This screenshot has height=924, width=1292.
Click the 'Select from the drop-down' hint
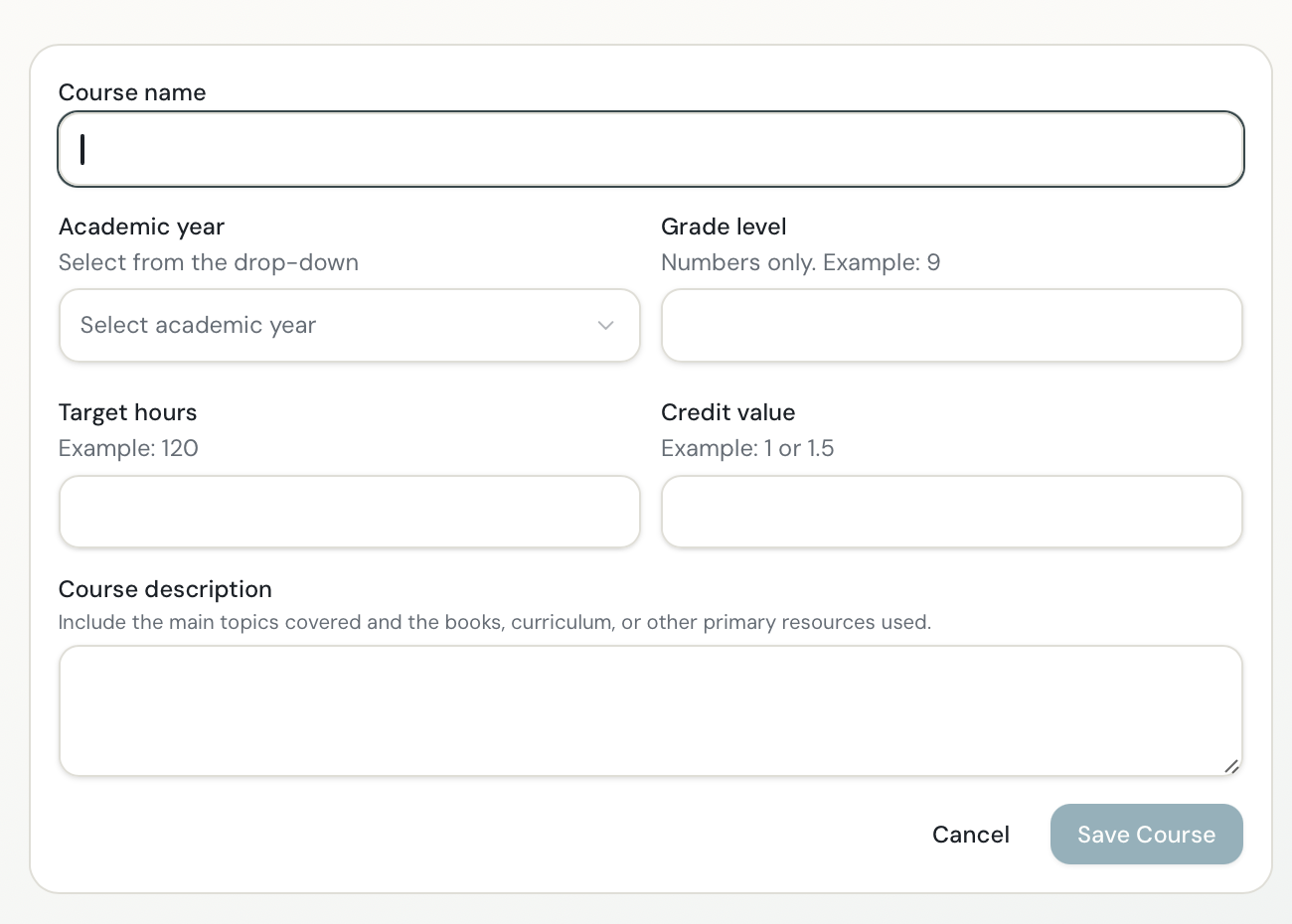pos(209,262)
